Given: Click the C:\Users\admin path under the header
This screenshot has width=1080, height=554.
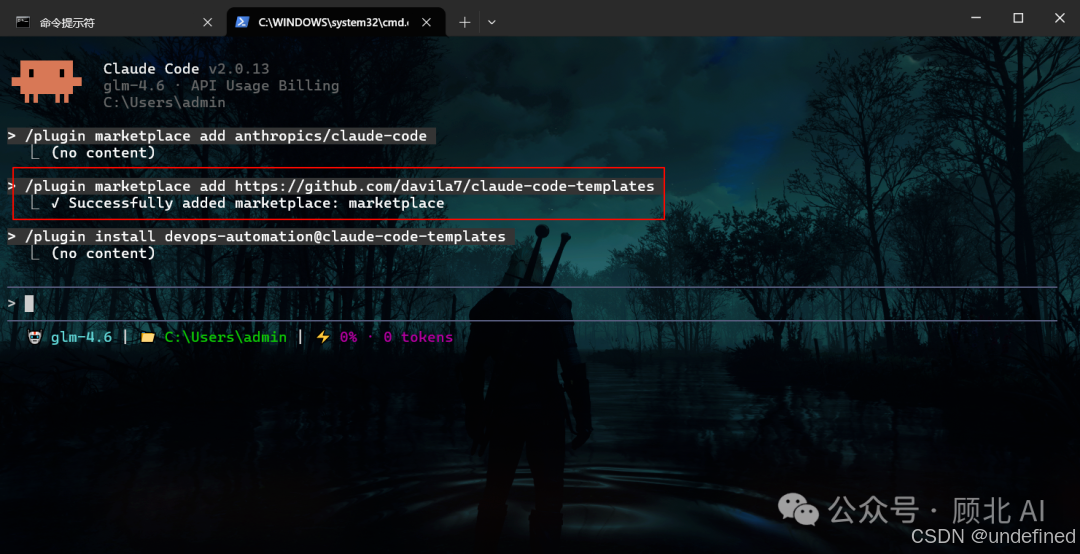Looking at the screenshot, I should 164,103.
